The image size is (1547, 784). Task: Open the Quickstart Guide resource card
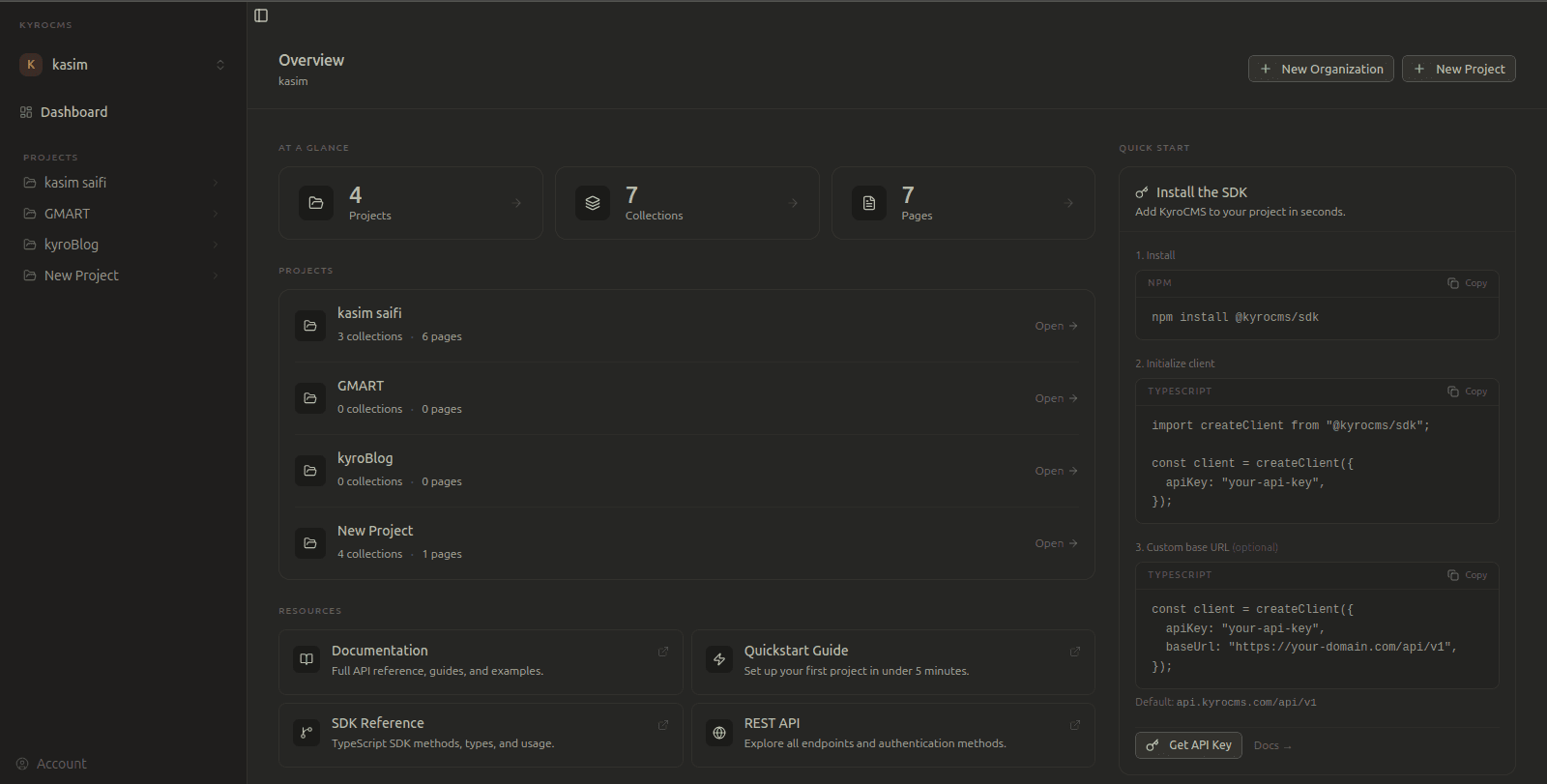pos(892,661)
